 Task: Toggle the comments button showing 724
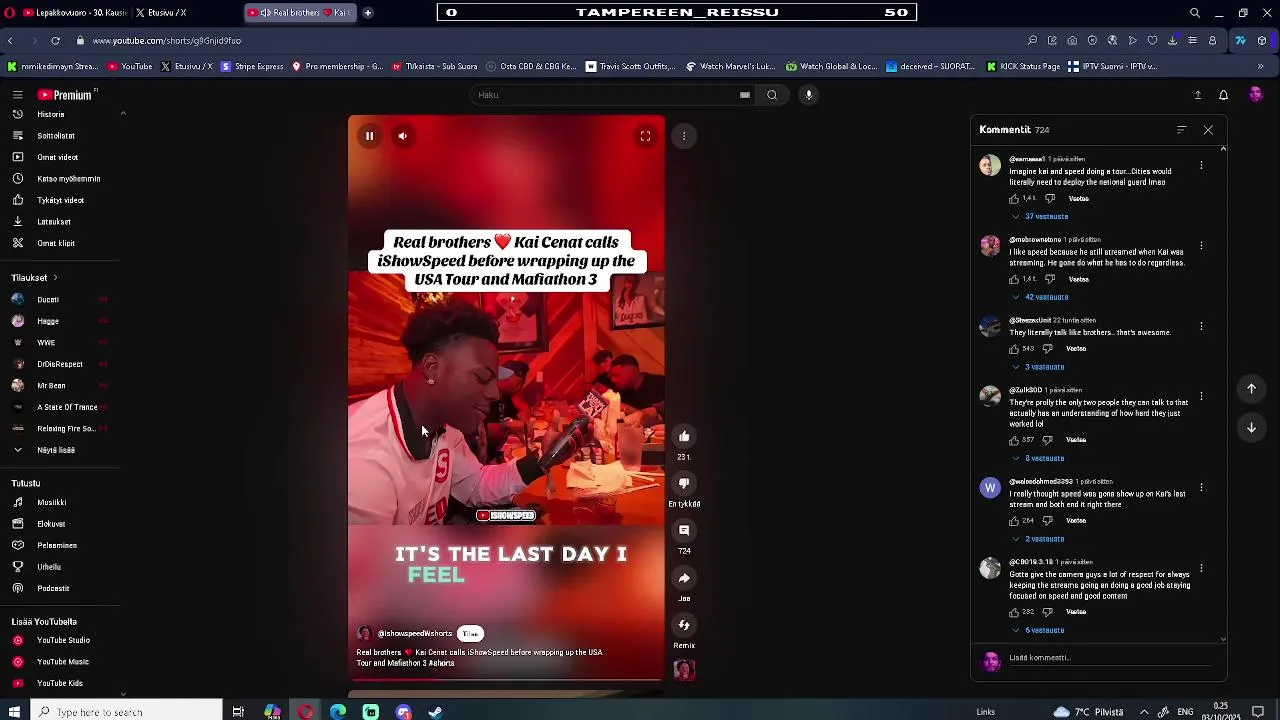click(684, 530)
